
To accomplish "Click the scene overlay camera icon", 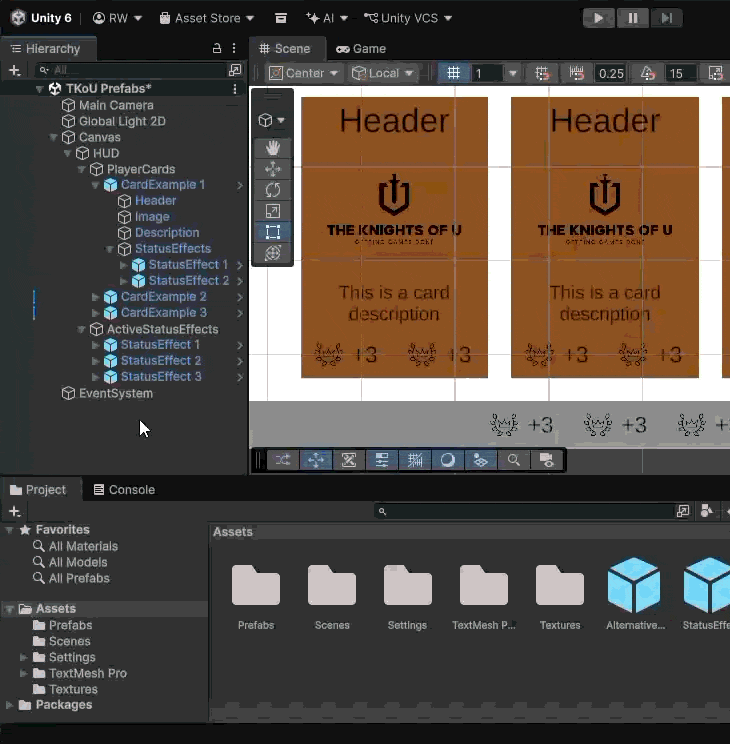I will click(546, 460).
